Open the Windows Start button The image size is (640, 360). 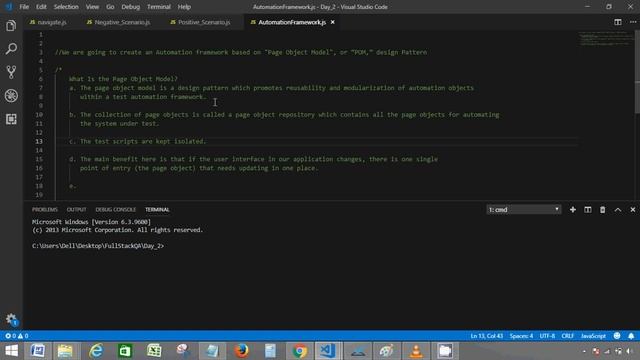11,351
